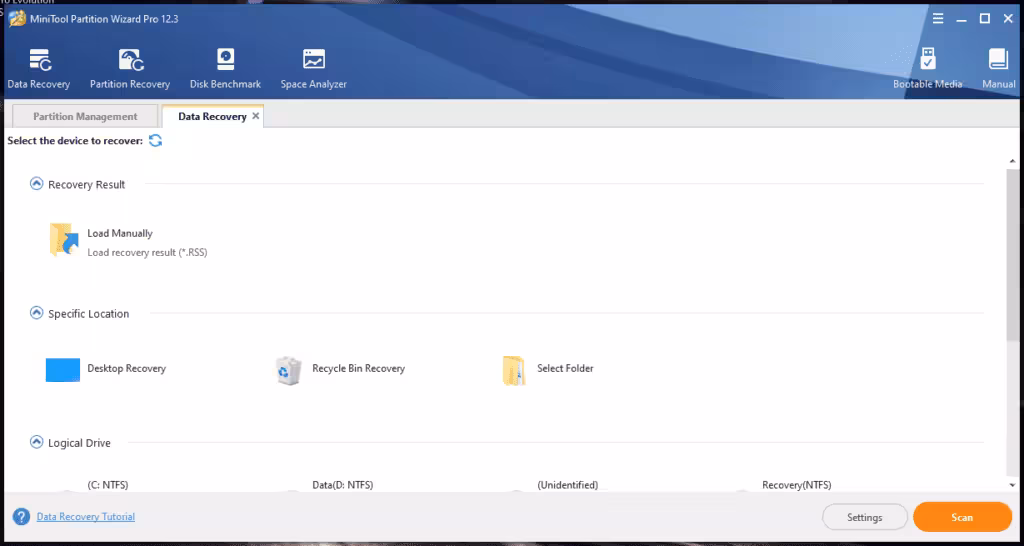Minimize the Partition Wizard window
Viewport: 1024px width, 546px height.
[961, 19]
